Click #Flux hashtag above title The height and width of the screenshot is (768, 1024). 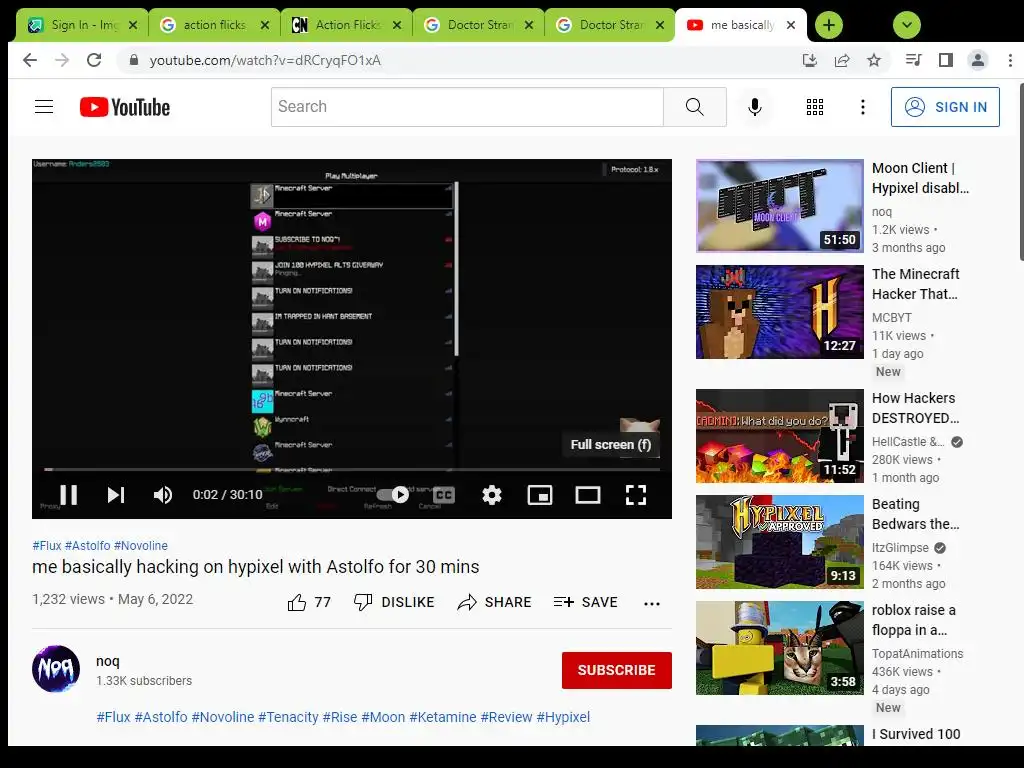point(46,545)
